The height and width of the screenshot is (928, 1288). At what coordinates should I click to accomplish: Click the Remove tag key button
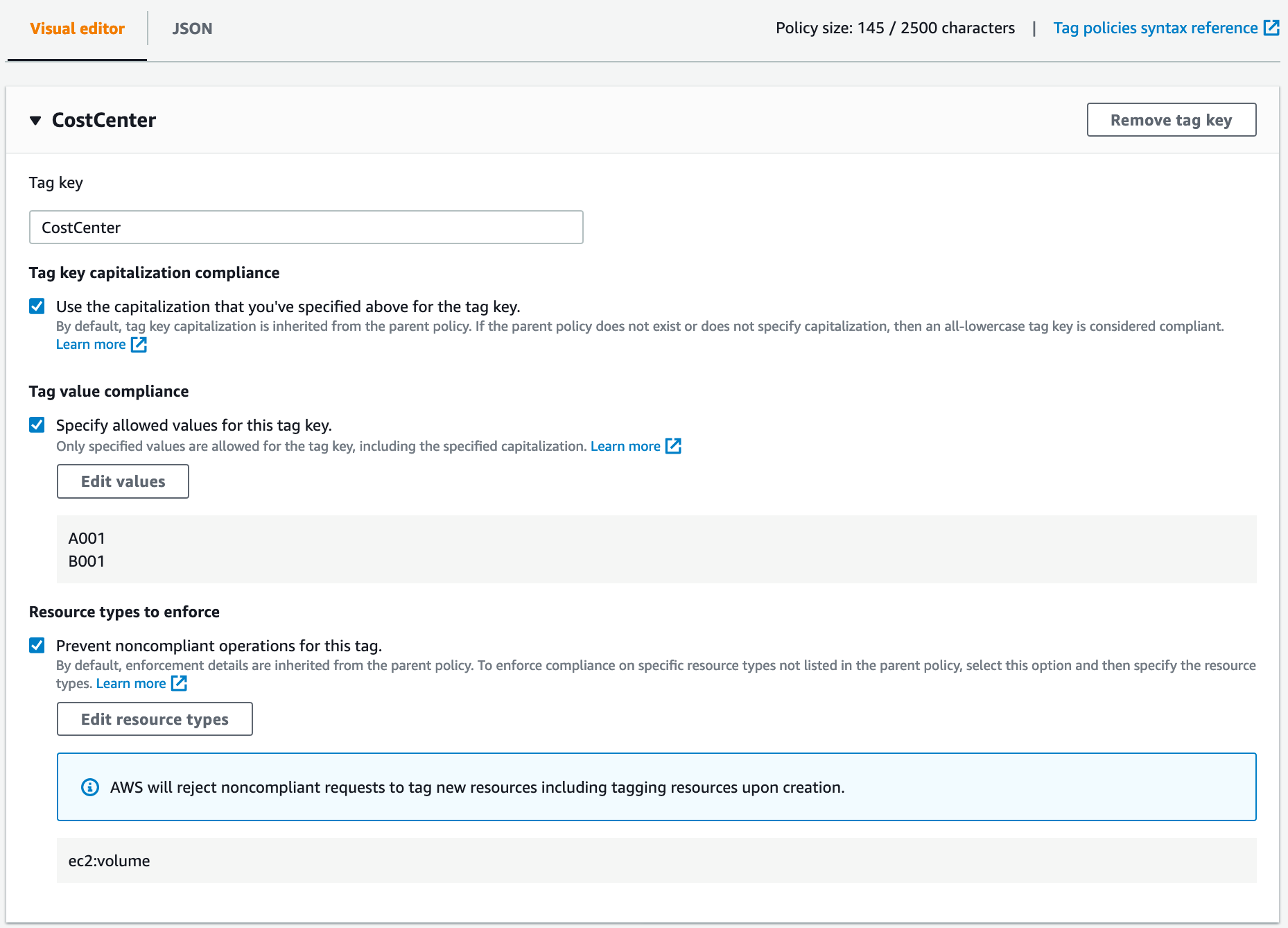coord(1171,120)
